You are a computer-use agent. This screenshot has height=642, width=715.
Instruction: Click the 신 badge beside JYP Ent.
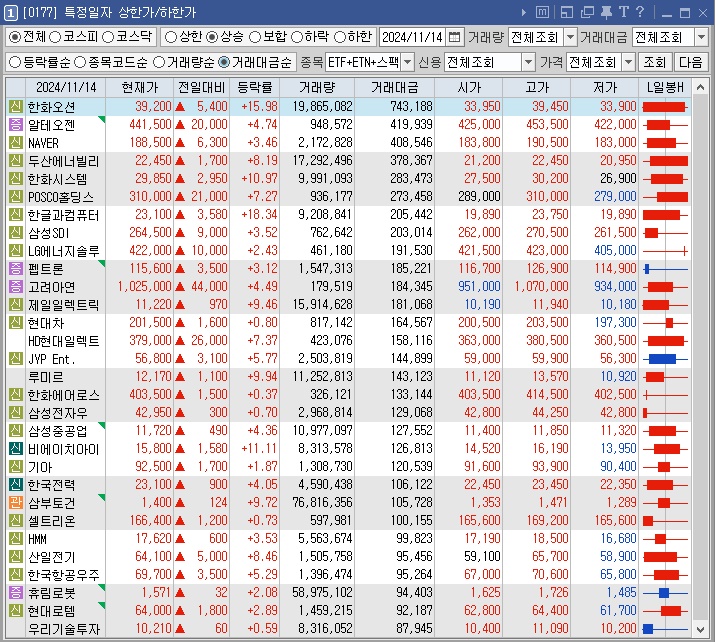(16, 358)
